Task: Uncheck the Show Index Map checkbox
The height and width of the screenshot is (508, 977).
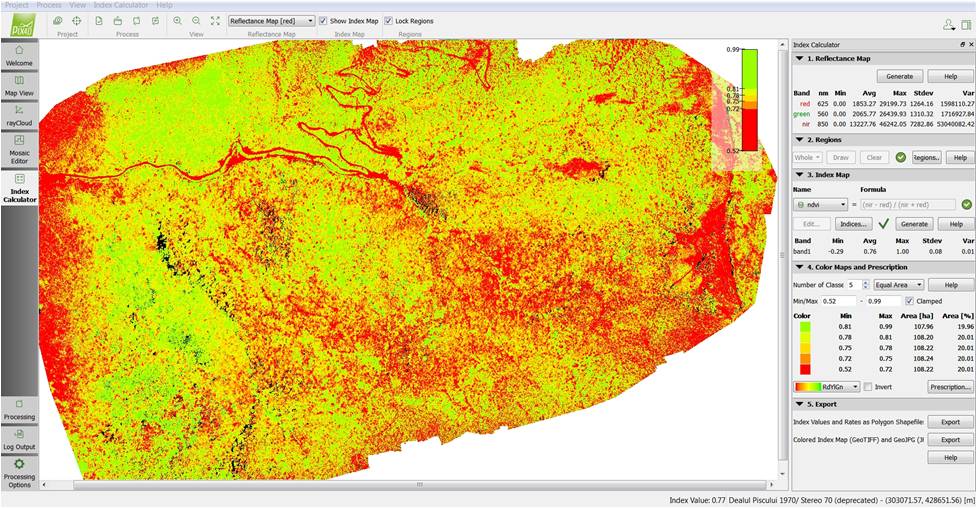Action: pyautogui.click(x=323, y=21)
